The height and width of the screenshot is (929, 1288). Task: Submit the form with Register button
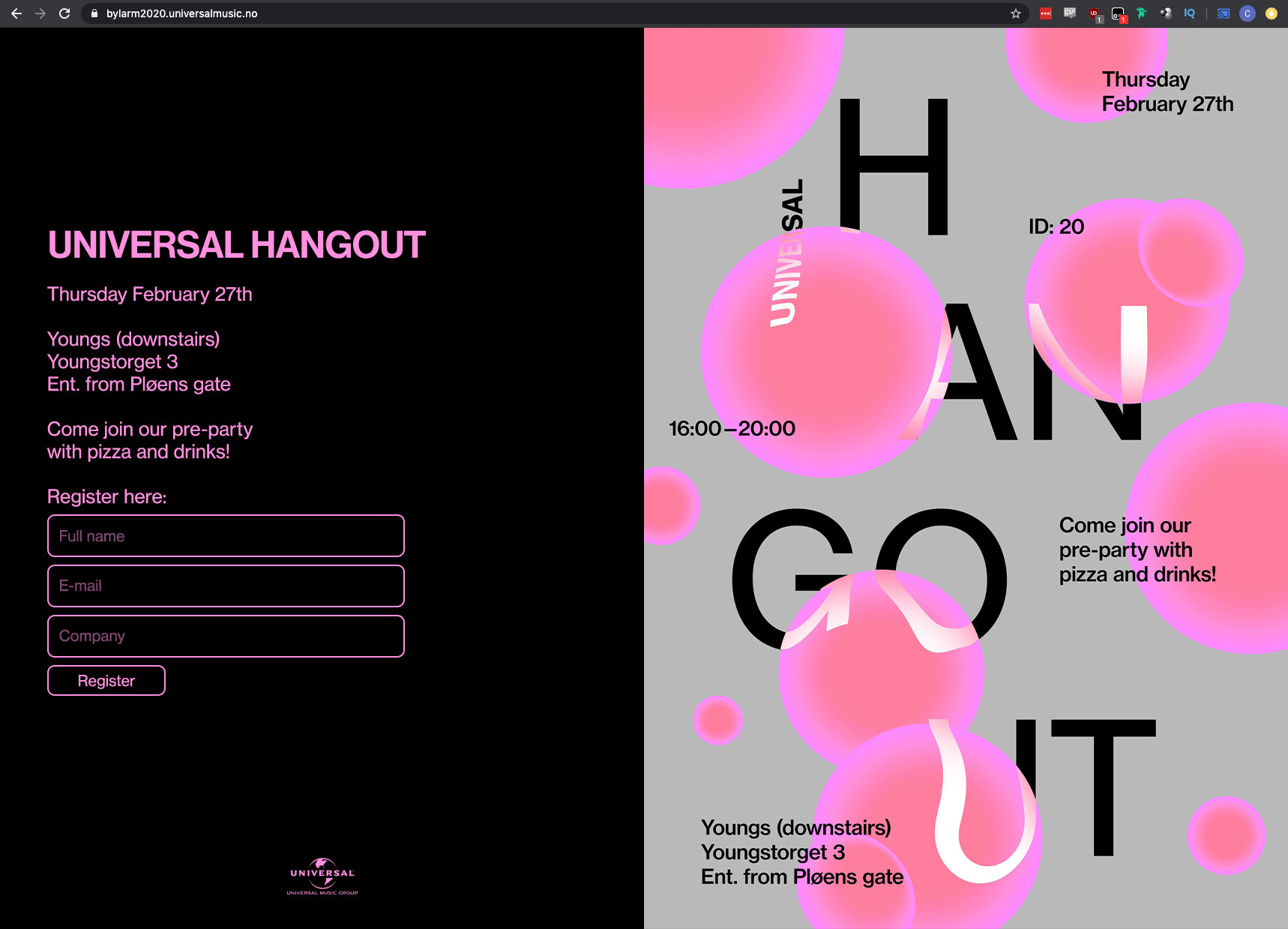point(106,681)
